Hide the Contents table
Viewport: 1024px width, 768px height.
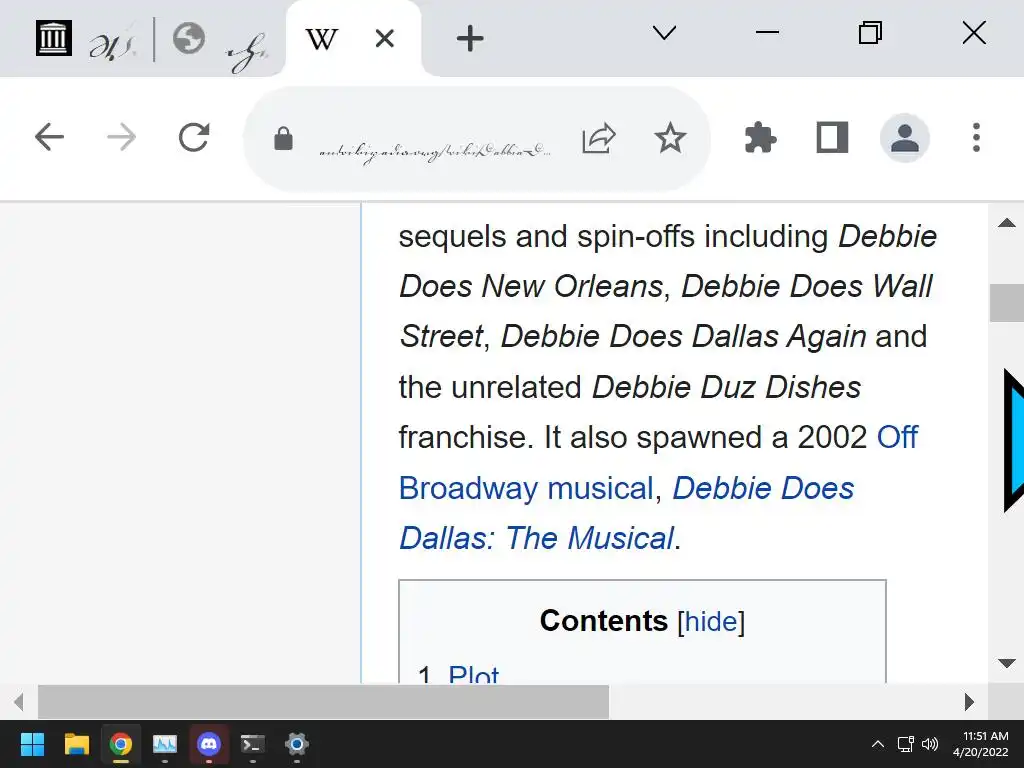[711, 622]
